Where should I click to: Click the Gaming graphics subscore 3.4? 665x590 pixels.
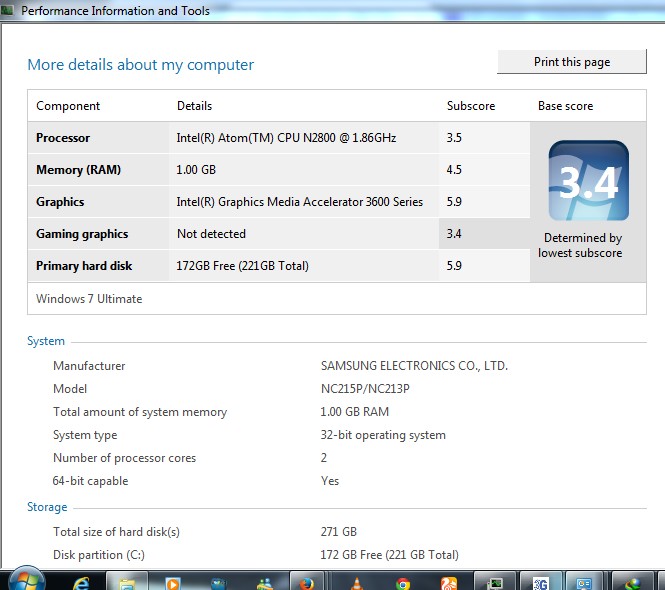tap(454, 234)
